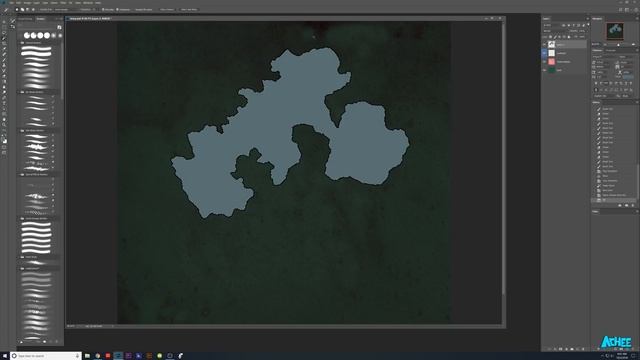
Task: Click the trash icon in the History panel
Action: [633, 205]
